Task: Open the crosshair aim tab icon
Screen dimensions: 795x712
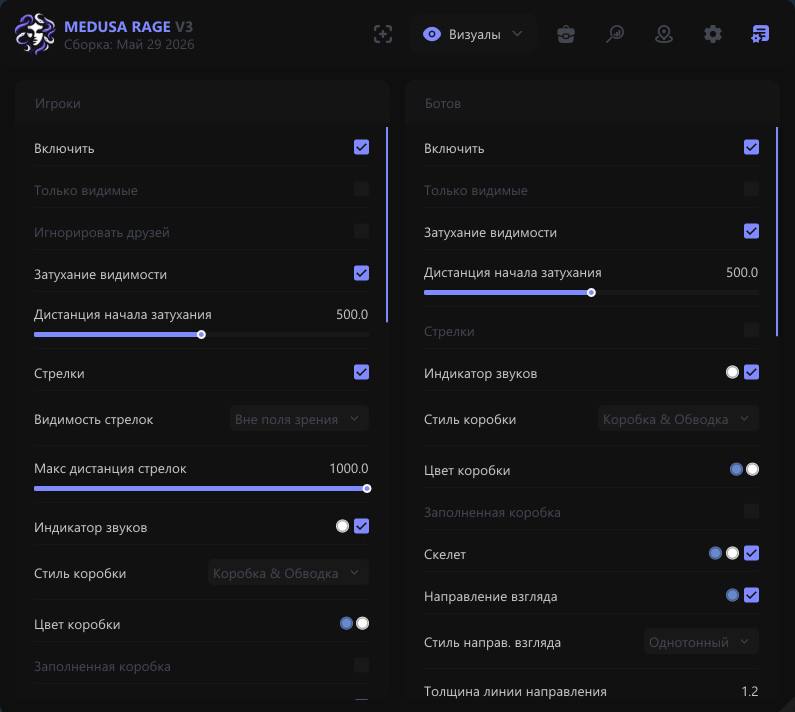Action: coord(383,34)
